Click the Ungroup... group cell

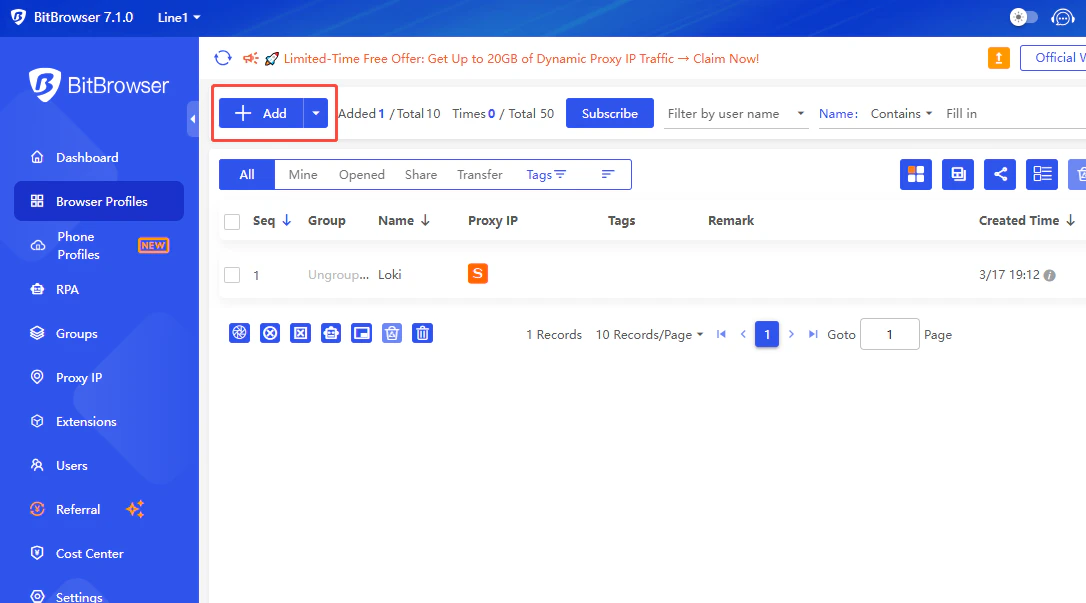click(338, 275)
